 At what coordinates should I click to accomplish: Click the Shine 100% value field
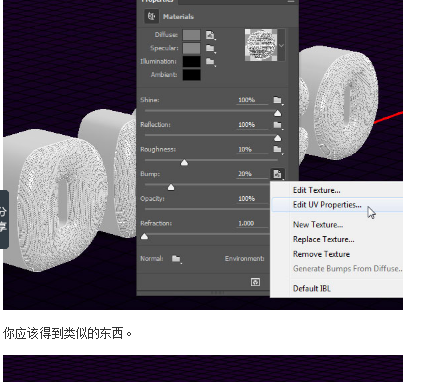[252, 100]
